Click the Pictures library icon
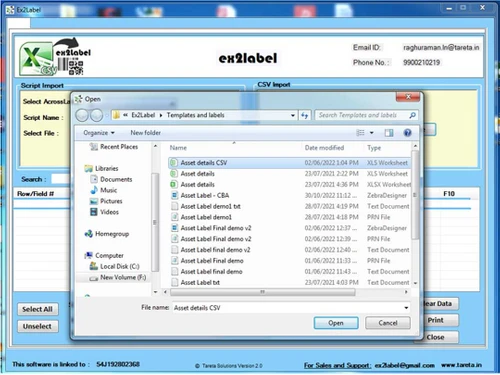The width and height of the screenshot is (500, 375). click(94, 201)
